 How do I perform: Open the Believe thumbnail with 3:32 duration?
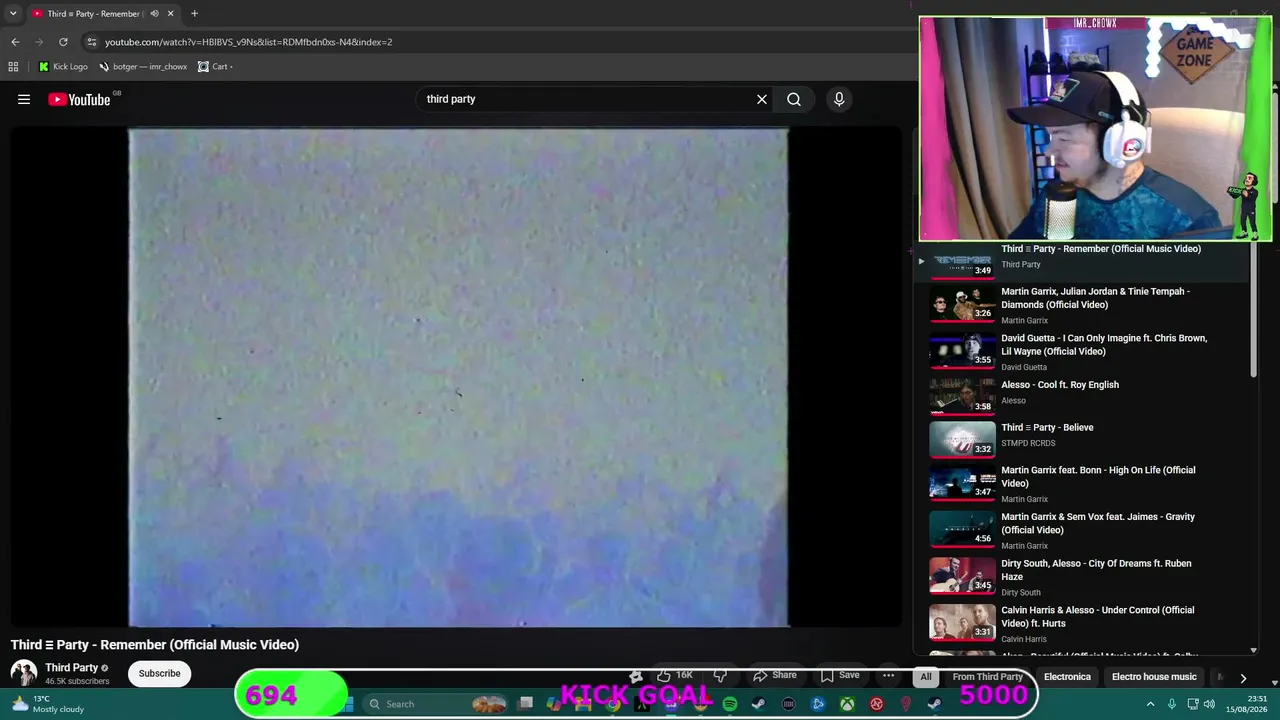coord(962,440)
